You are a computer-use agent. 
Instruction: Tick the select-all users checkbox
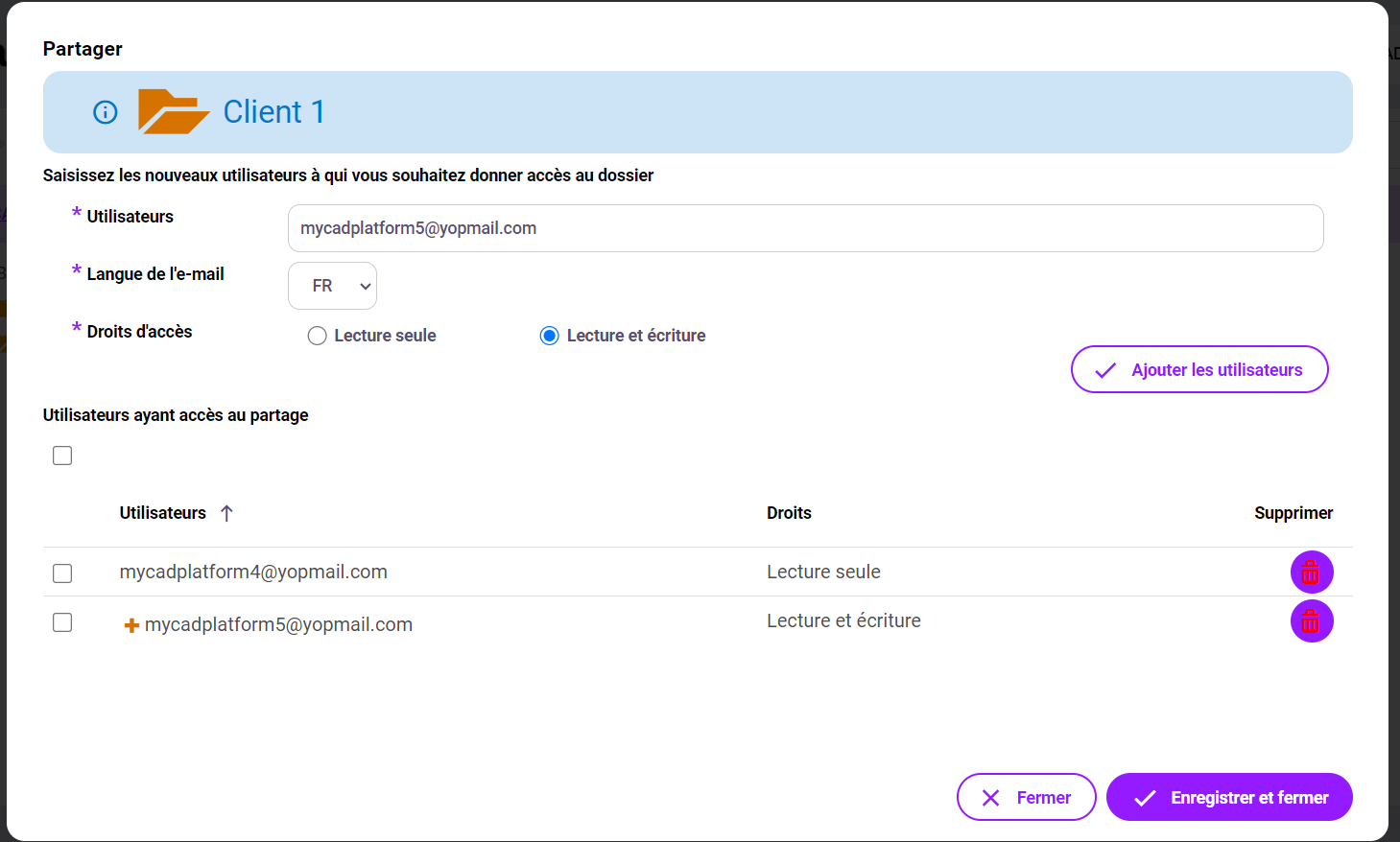click(62, 456)
